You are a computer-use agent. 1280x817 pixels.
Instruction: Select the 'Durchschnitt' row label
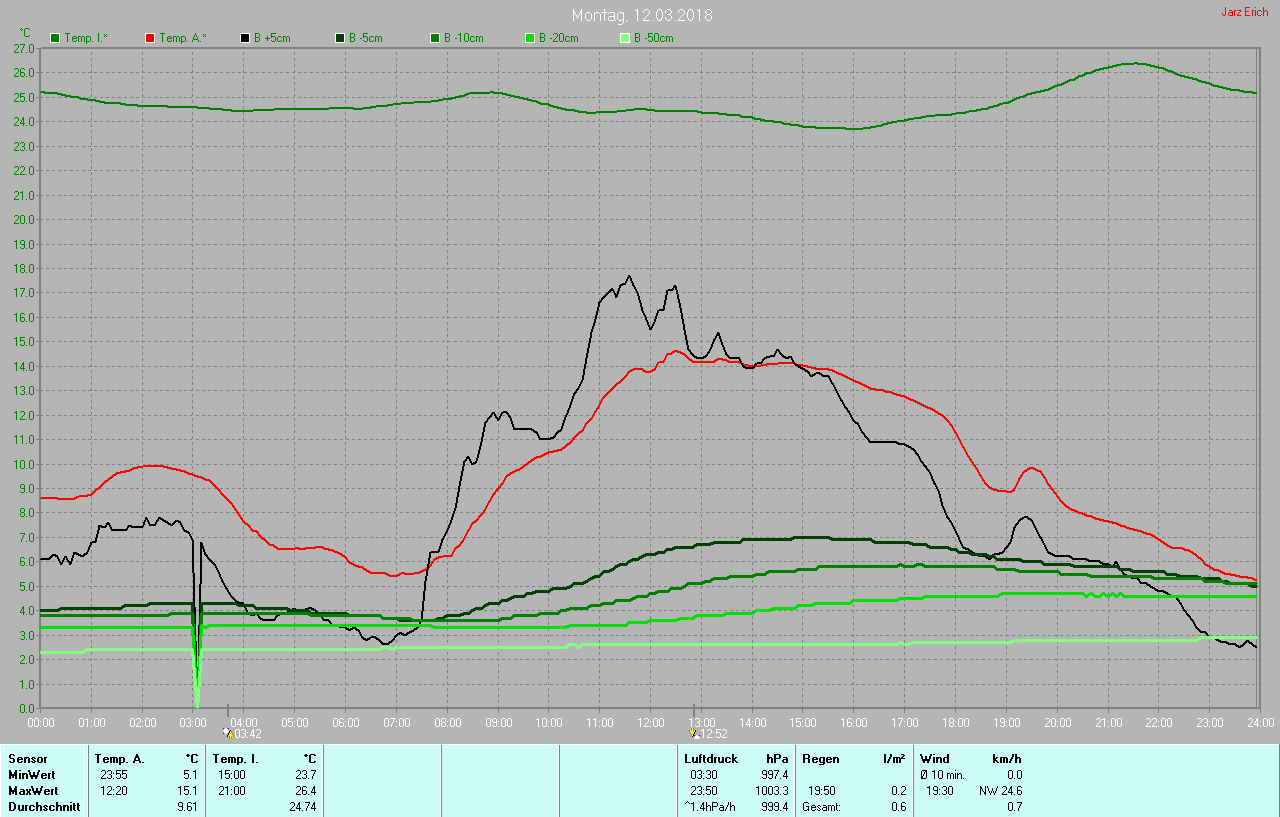pos(44,807)
